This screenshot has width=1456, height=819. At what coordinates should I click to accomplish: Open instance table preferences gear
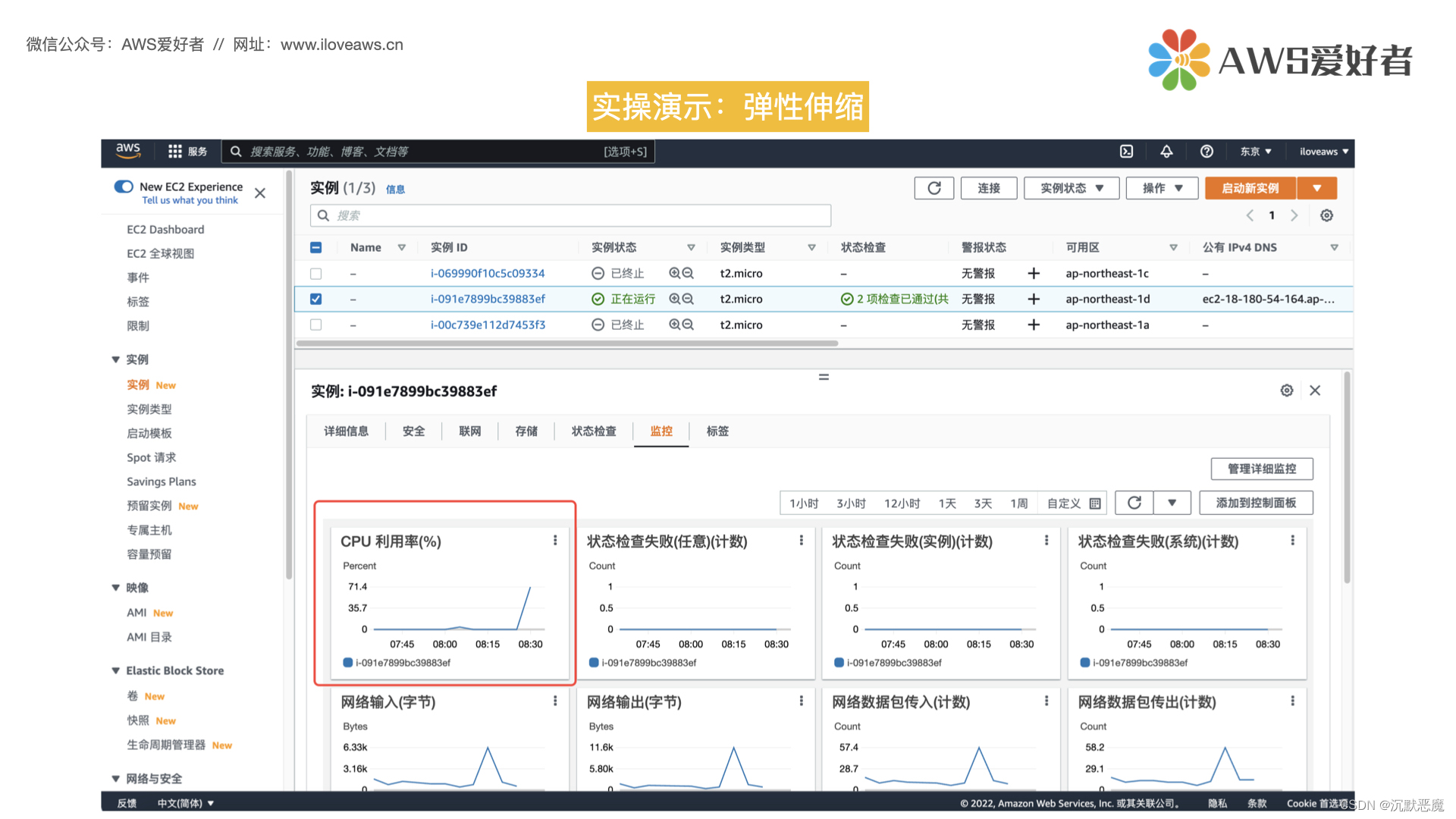point(1326,215)
